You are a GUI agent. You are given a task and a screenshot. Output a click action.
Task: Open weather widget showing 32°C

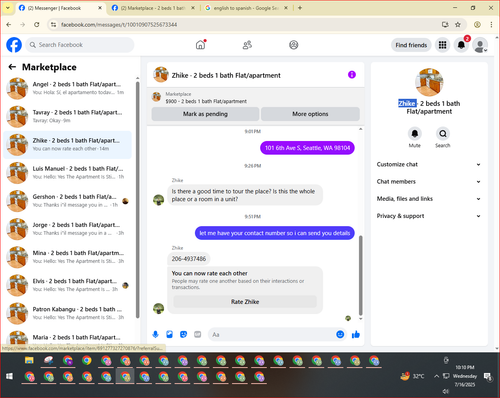coord(413,376)
